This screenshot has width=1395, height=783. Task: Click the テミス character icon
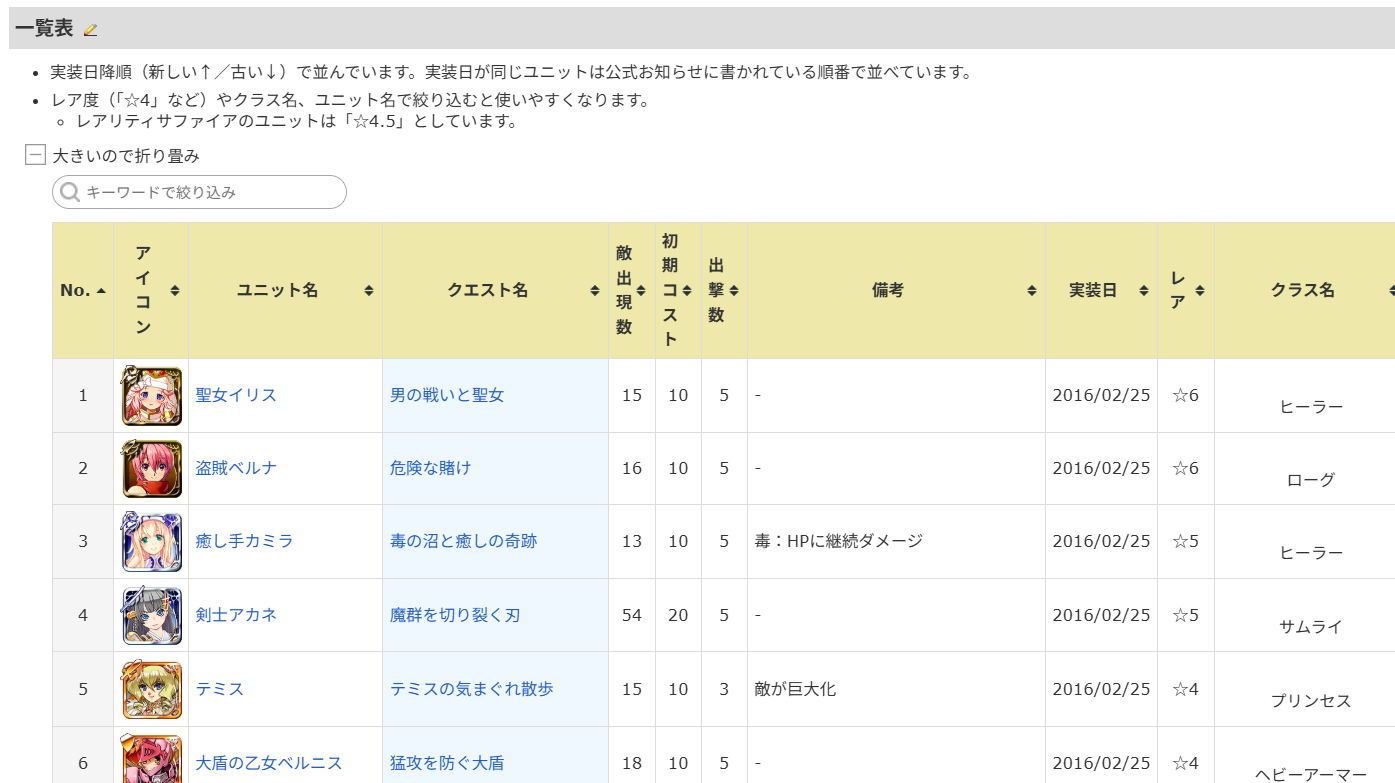tap(151, 689)
